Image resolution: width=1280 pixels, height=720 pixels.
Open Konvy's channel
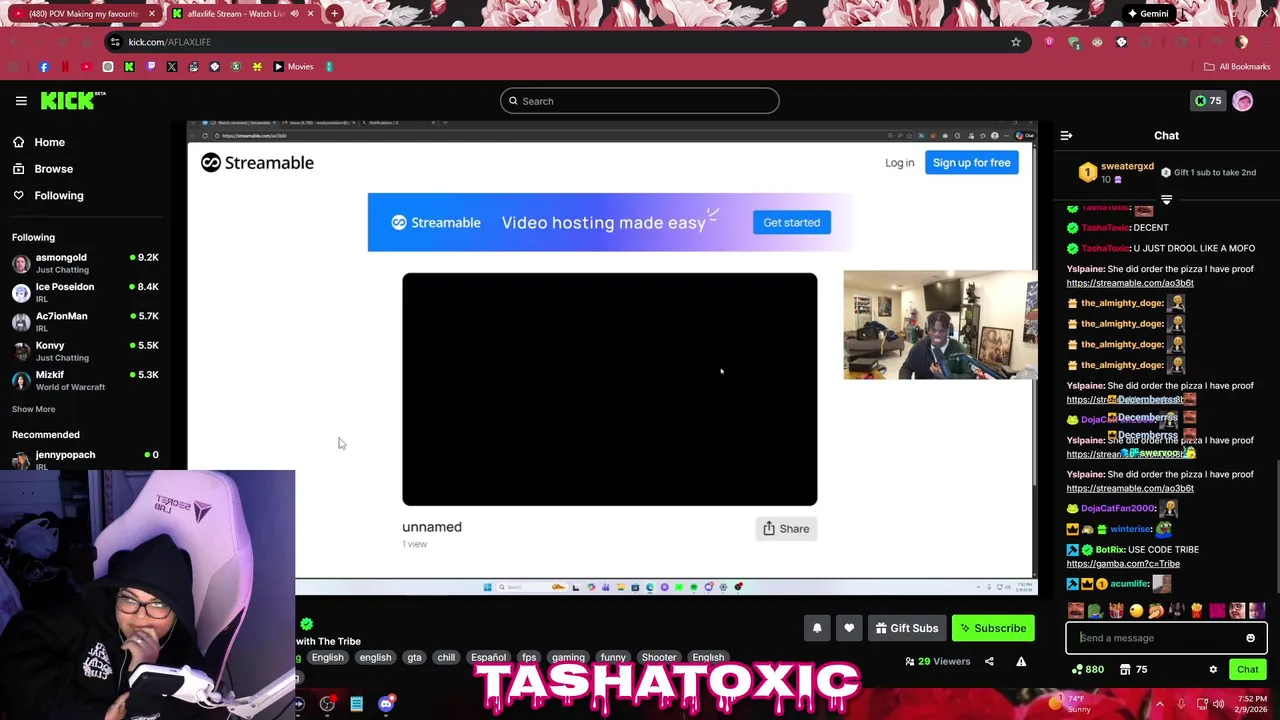[x=85, y=351]
